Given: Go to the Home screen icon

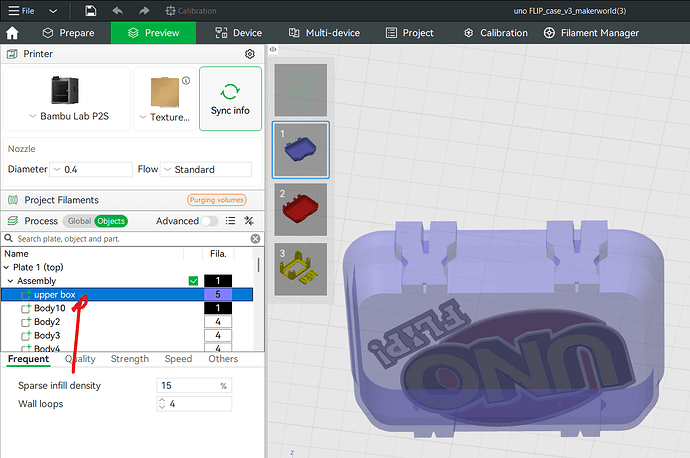Looking at the screenshot, I should pos(12,33).
